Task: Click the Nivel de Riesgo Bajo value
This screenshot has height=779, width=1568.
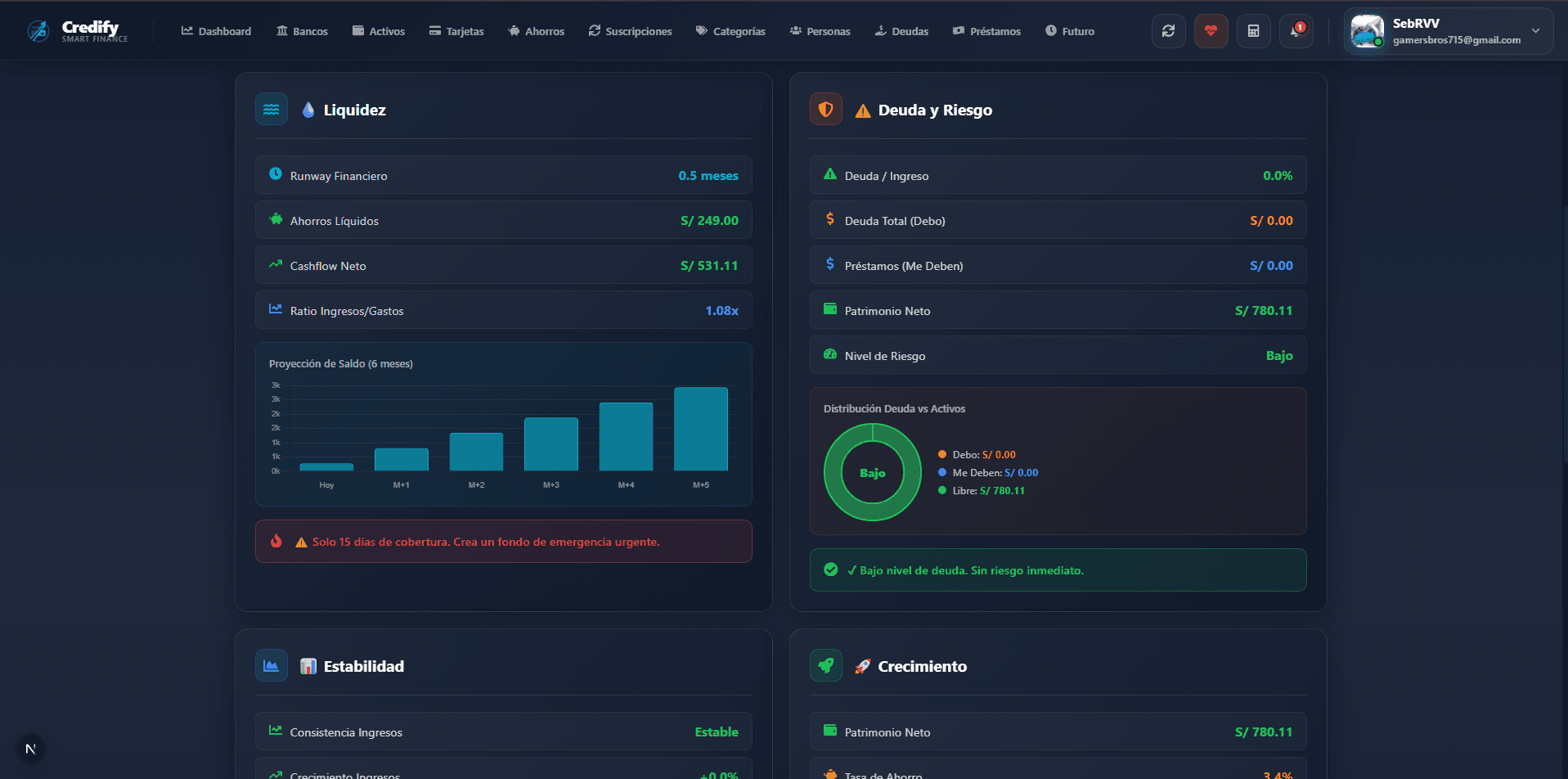Action: tap(1278, 355)
